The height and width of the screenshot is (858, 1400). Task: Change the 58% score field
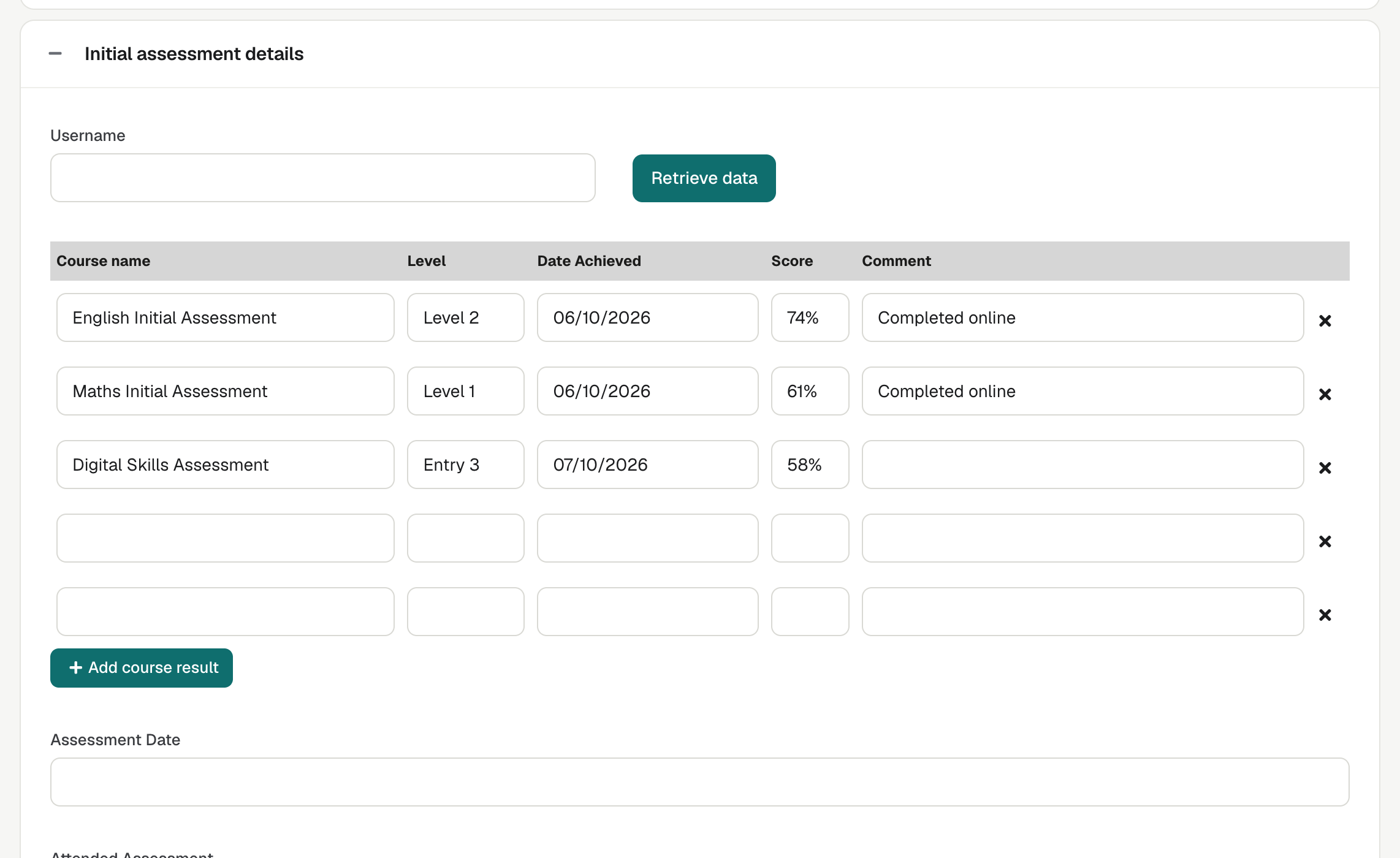(x=810, y=465)
